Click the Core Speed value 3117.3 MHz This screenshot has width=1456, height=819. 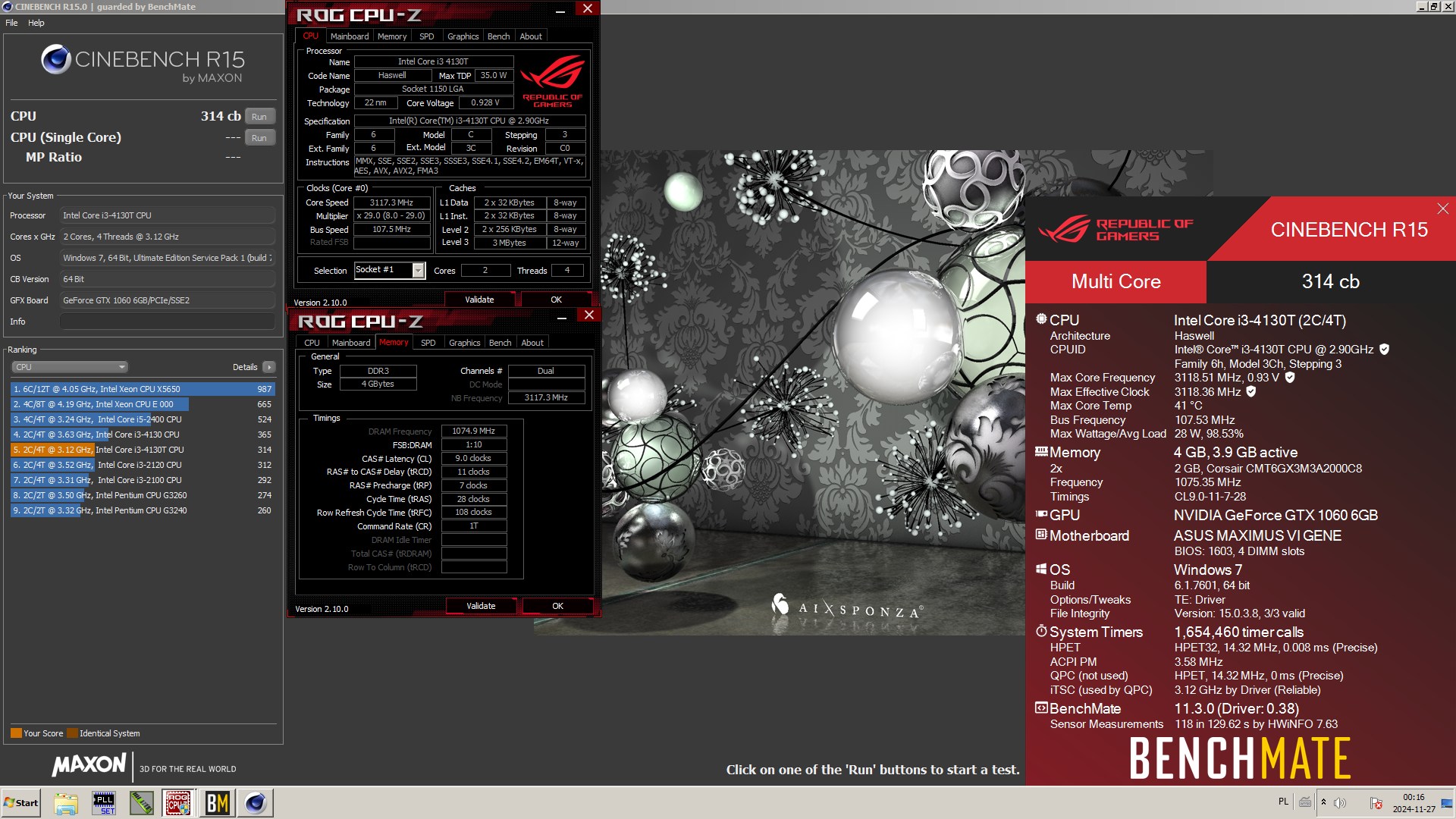(391, 202)
